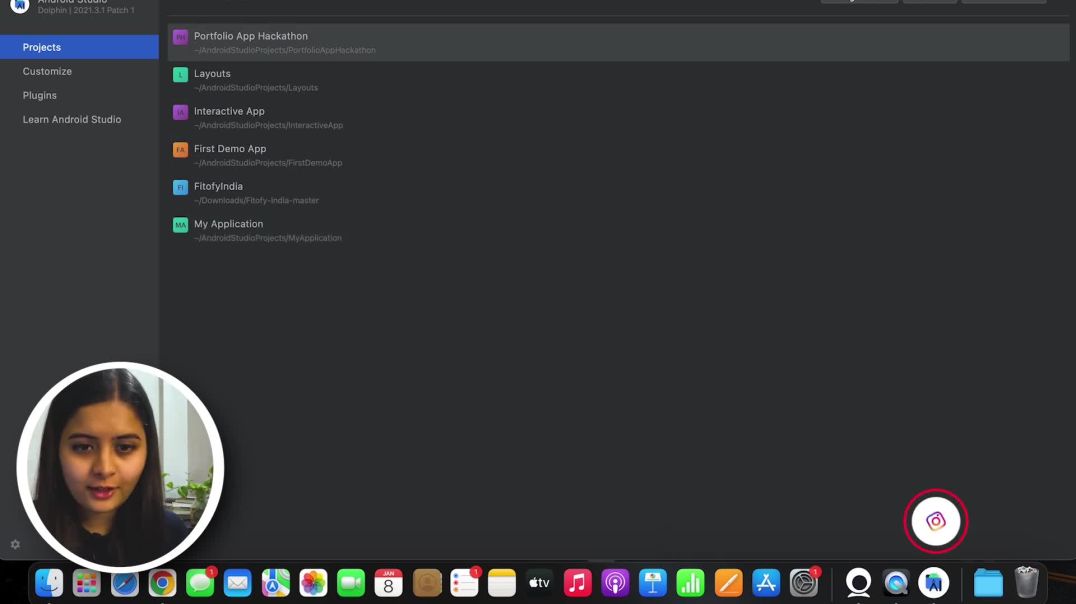Open the Portfolio App Hackathon project icon
The image size is (1076, 604).
[x=180, y=36]
